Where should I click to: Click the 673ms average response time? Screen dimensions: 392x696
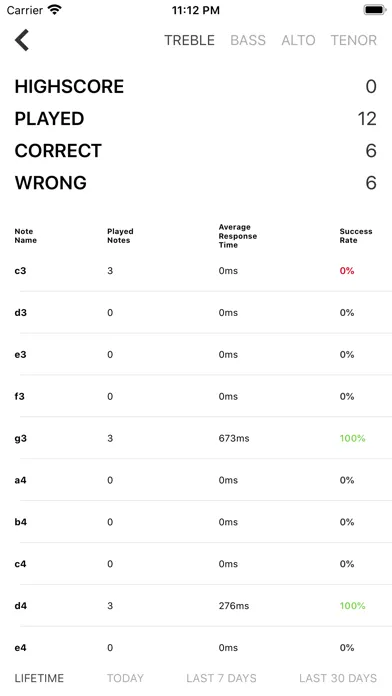[x=234, y=439]
